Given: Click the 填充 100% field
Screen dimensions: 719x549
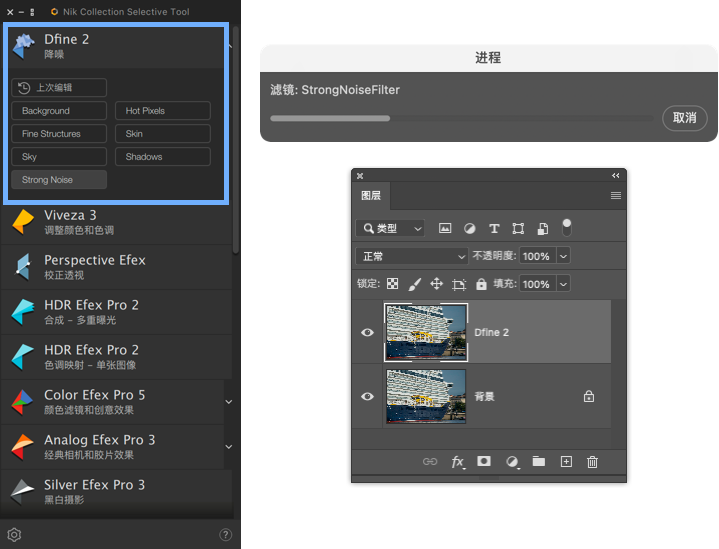Looking at the screenshot, I should (537, 284).
